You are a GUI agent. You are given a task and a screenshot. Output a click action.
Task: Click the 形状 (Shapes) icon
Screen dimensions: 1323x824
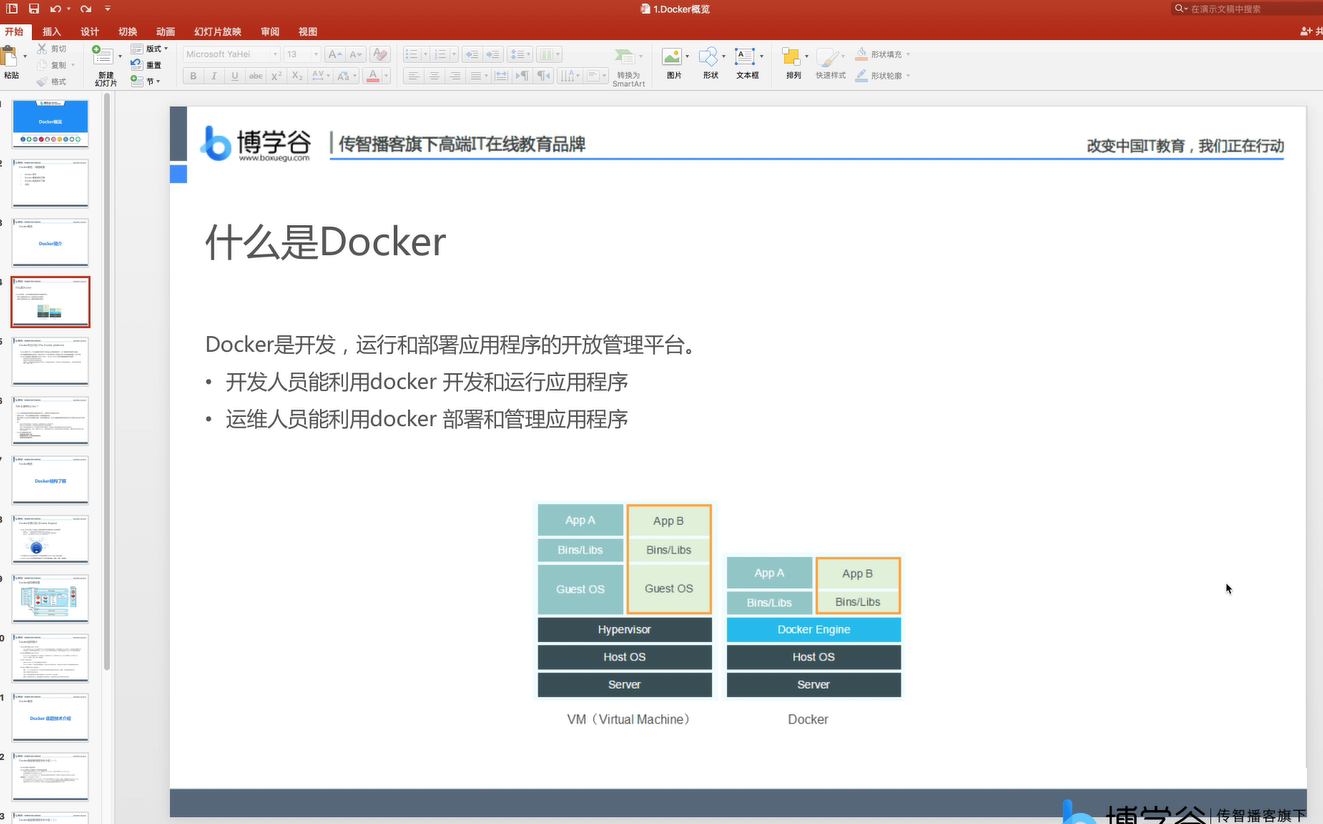coord(709,60)
